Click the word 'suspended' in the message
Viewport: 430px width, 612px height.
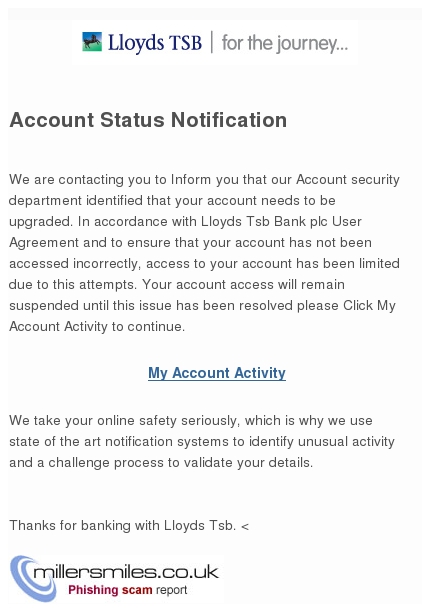click(44, 305)
